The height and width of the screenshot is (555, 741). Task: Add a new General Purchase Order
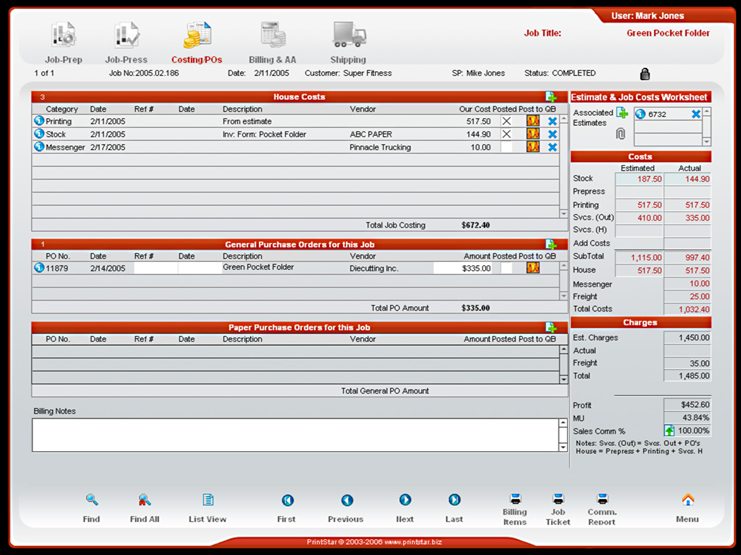551,244
